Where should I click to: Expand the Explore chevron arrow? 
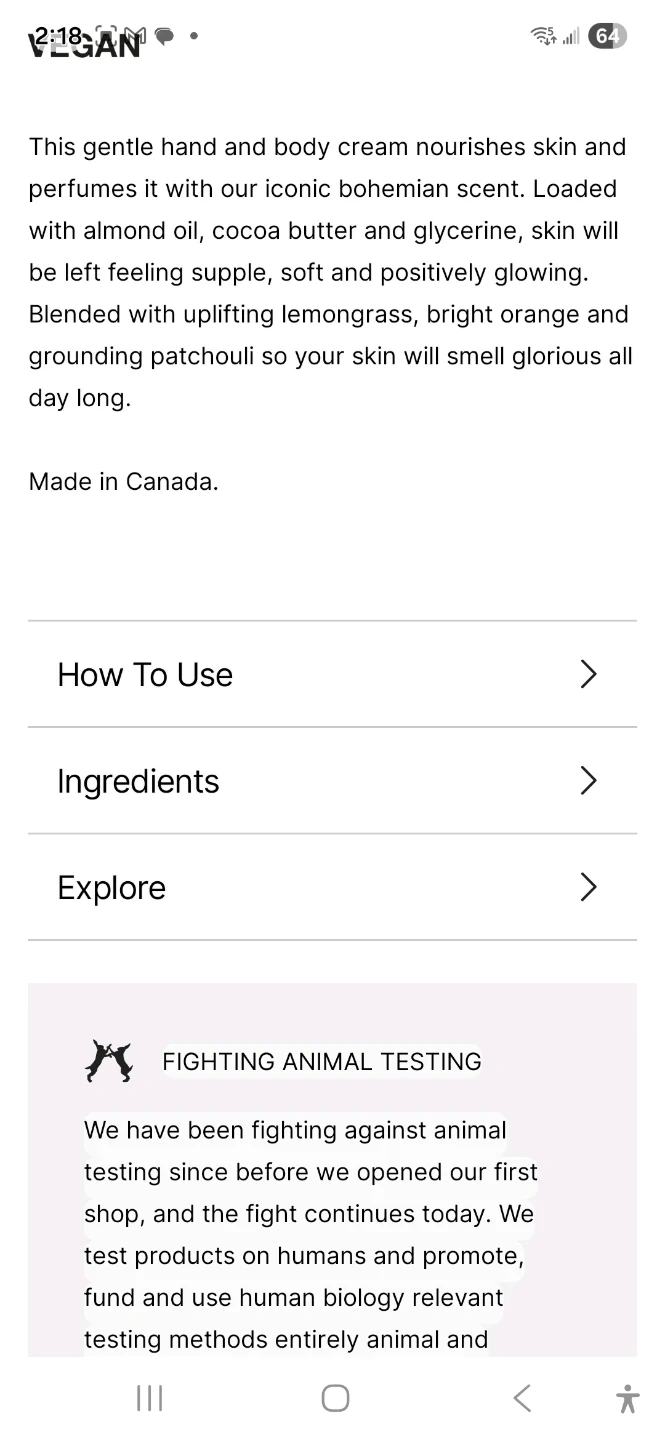[x=588, y=887]
